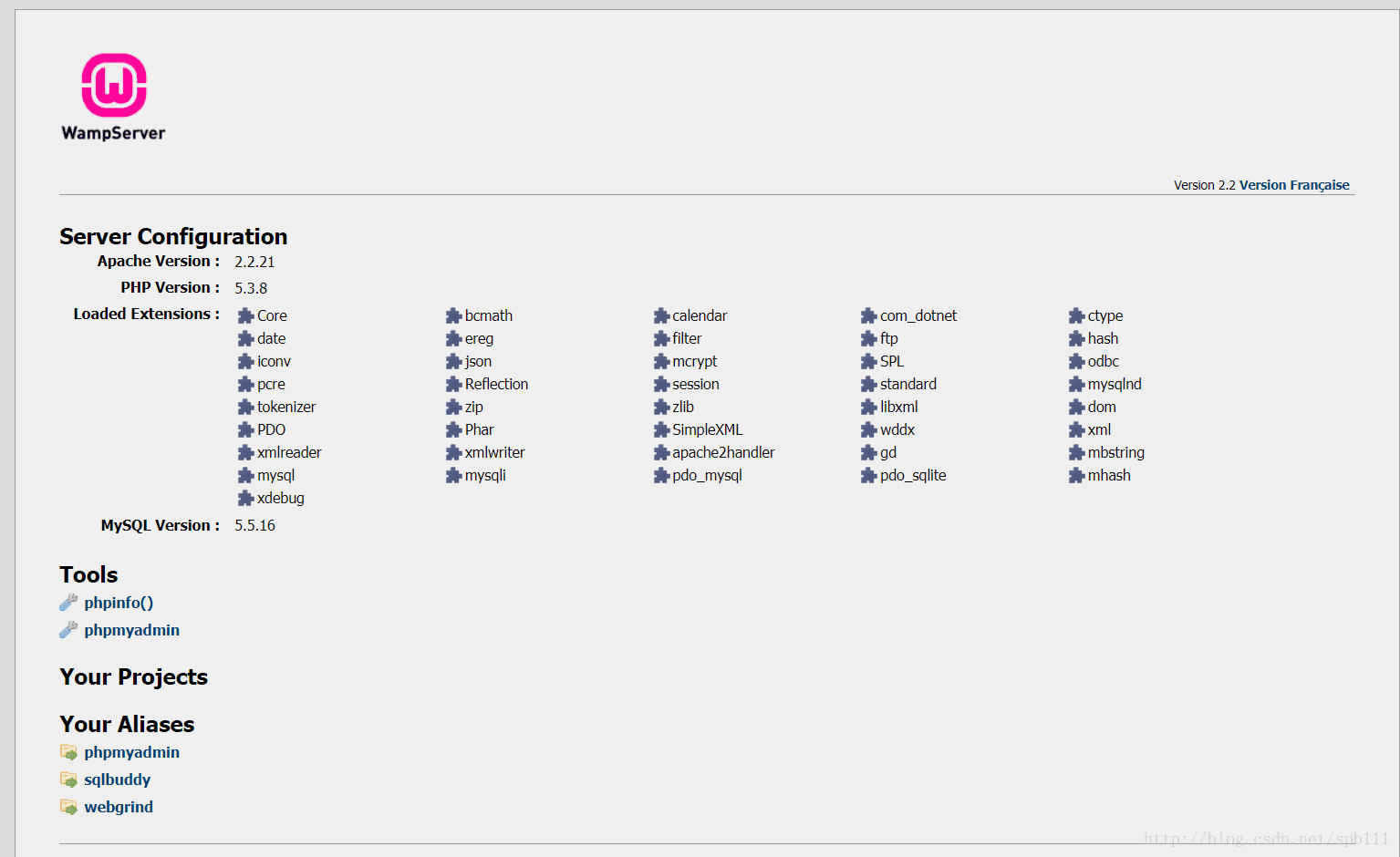Click the folder icon beside phpmyadmin alias
Image resolution: width=1400 pixels, height=857 pixels.
pyautogui.click(x=68, y=752)
